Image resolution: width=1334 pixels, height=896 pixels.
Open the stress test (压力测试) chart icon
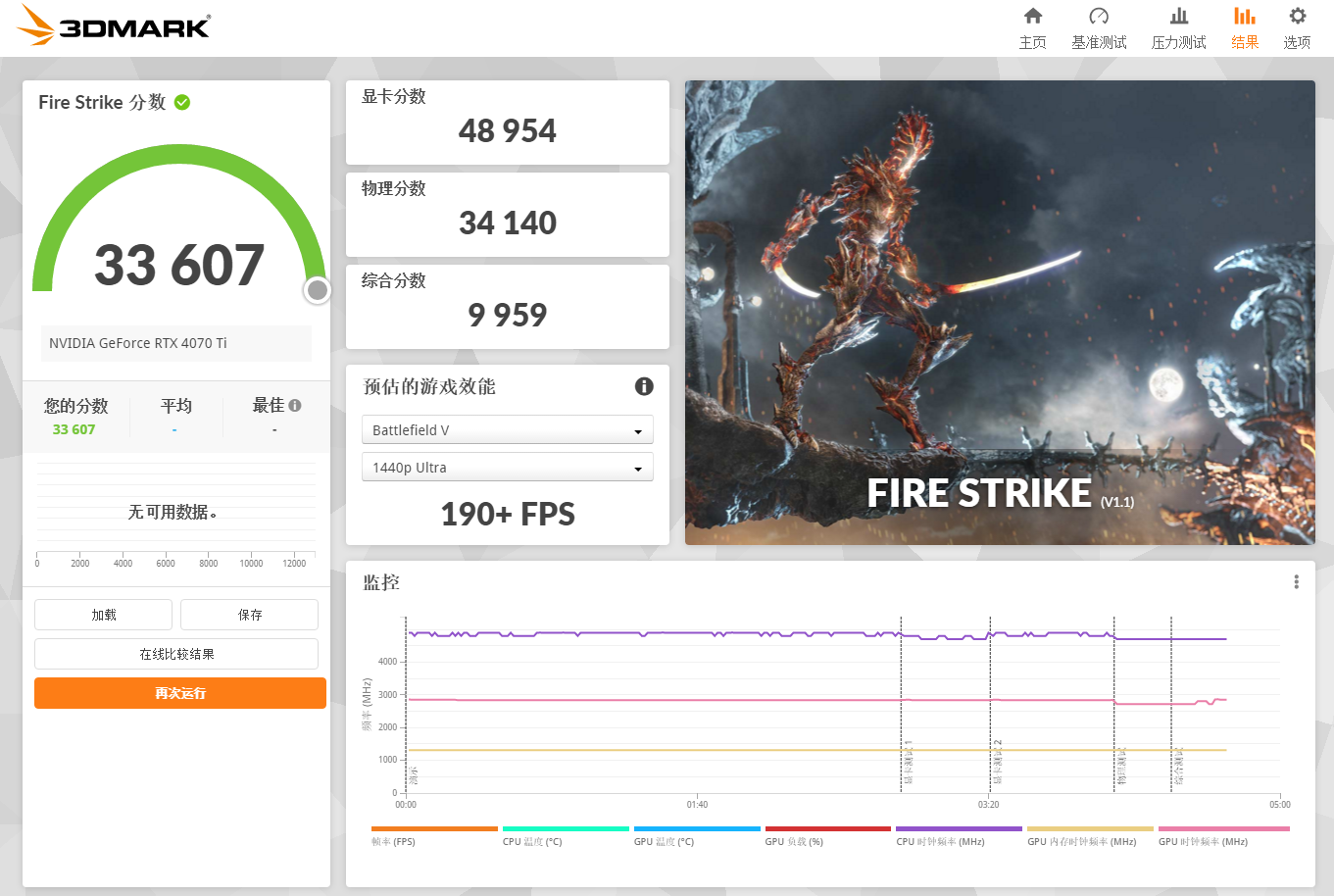1179,16
